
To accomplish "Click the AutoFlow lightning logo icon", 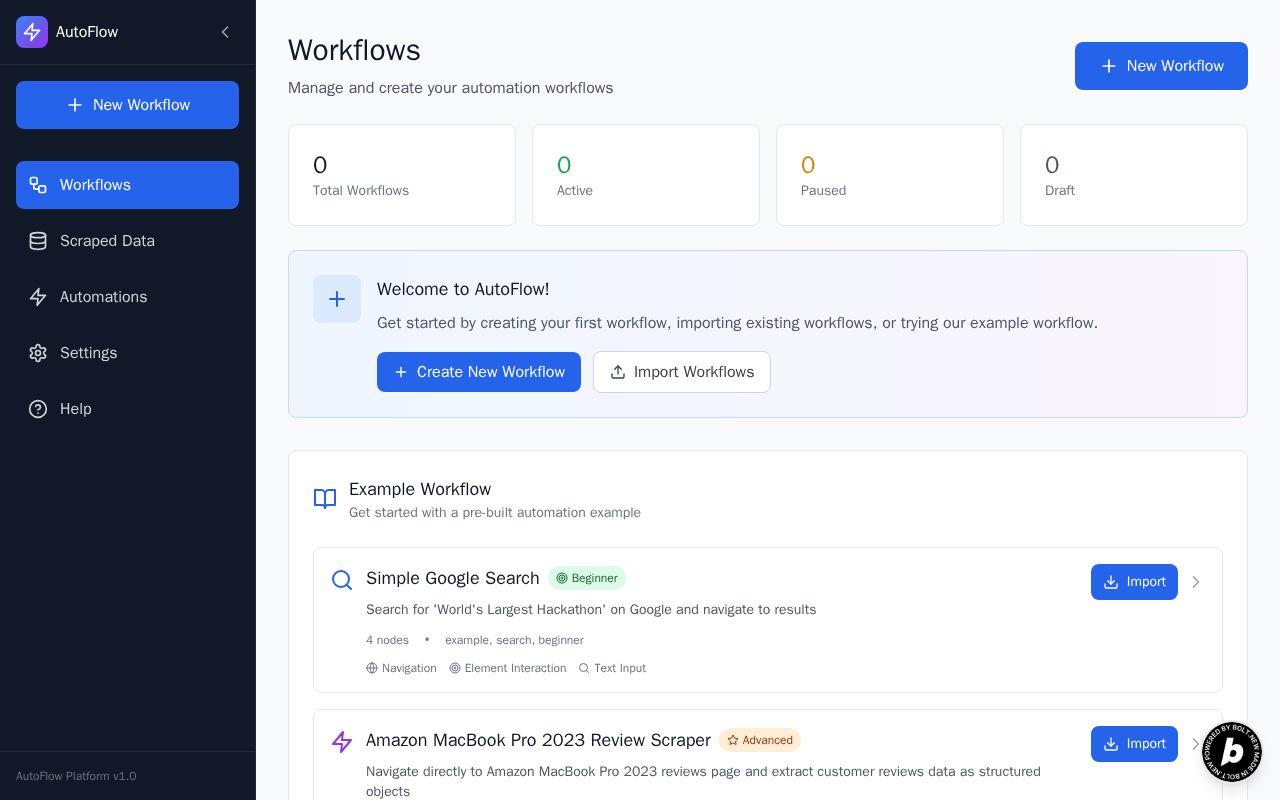I will (x=32, y=32).
